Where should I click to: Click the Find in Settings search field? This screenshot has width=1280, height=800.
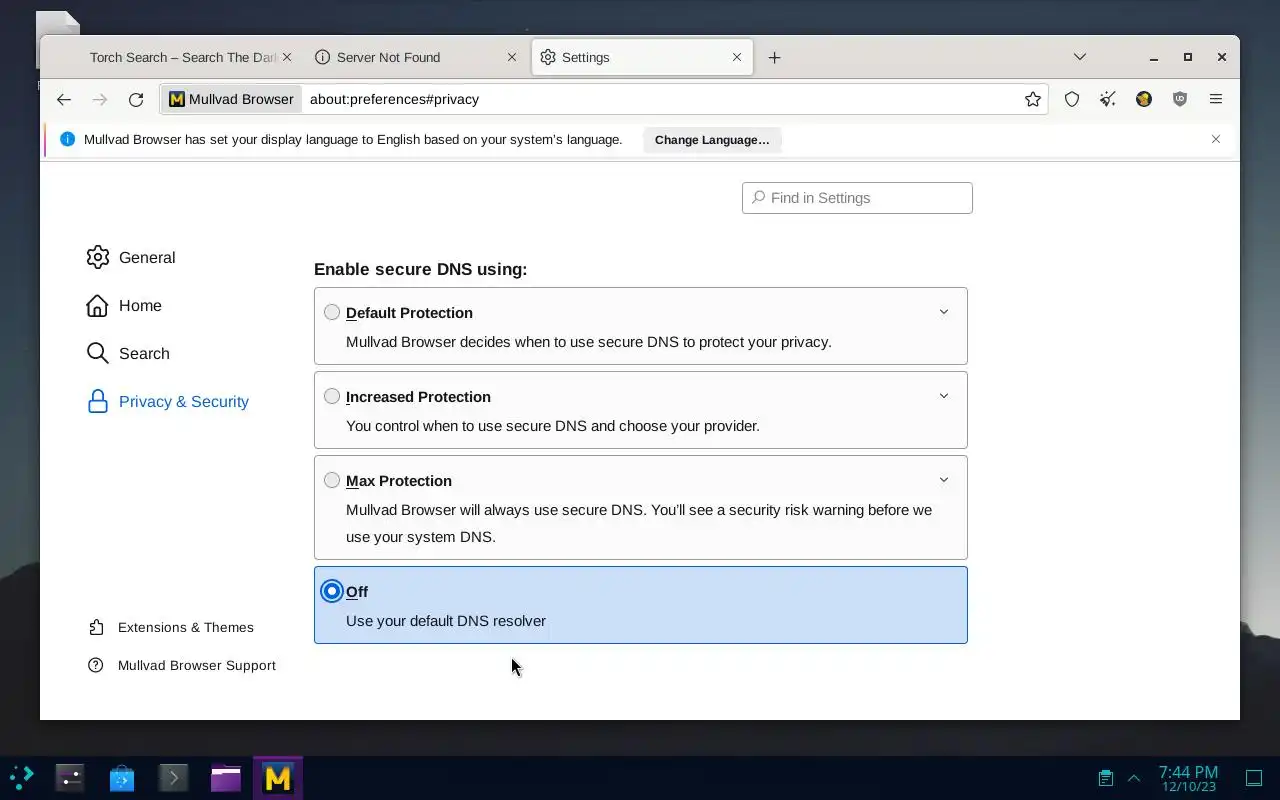[x=857, y=198]
